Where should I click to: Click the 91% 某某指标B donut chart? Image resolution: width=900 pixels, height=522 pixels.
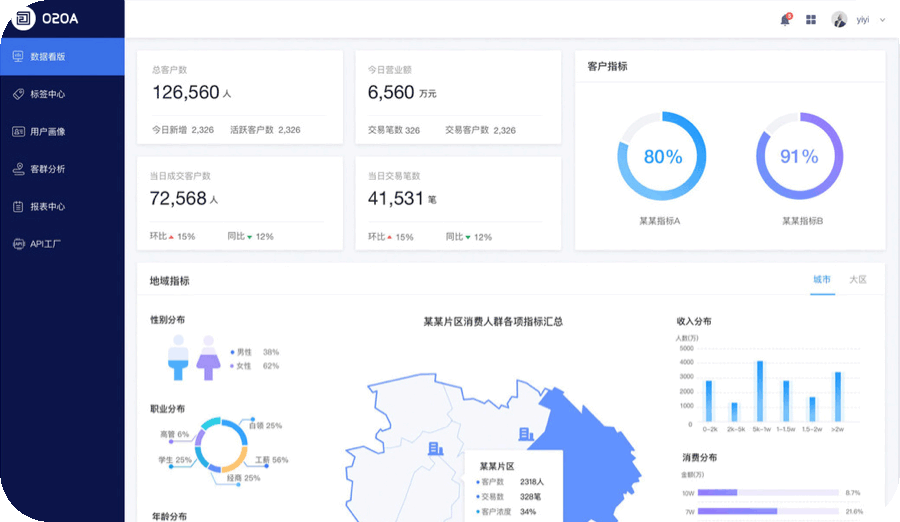coord(799,157)
